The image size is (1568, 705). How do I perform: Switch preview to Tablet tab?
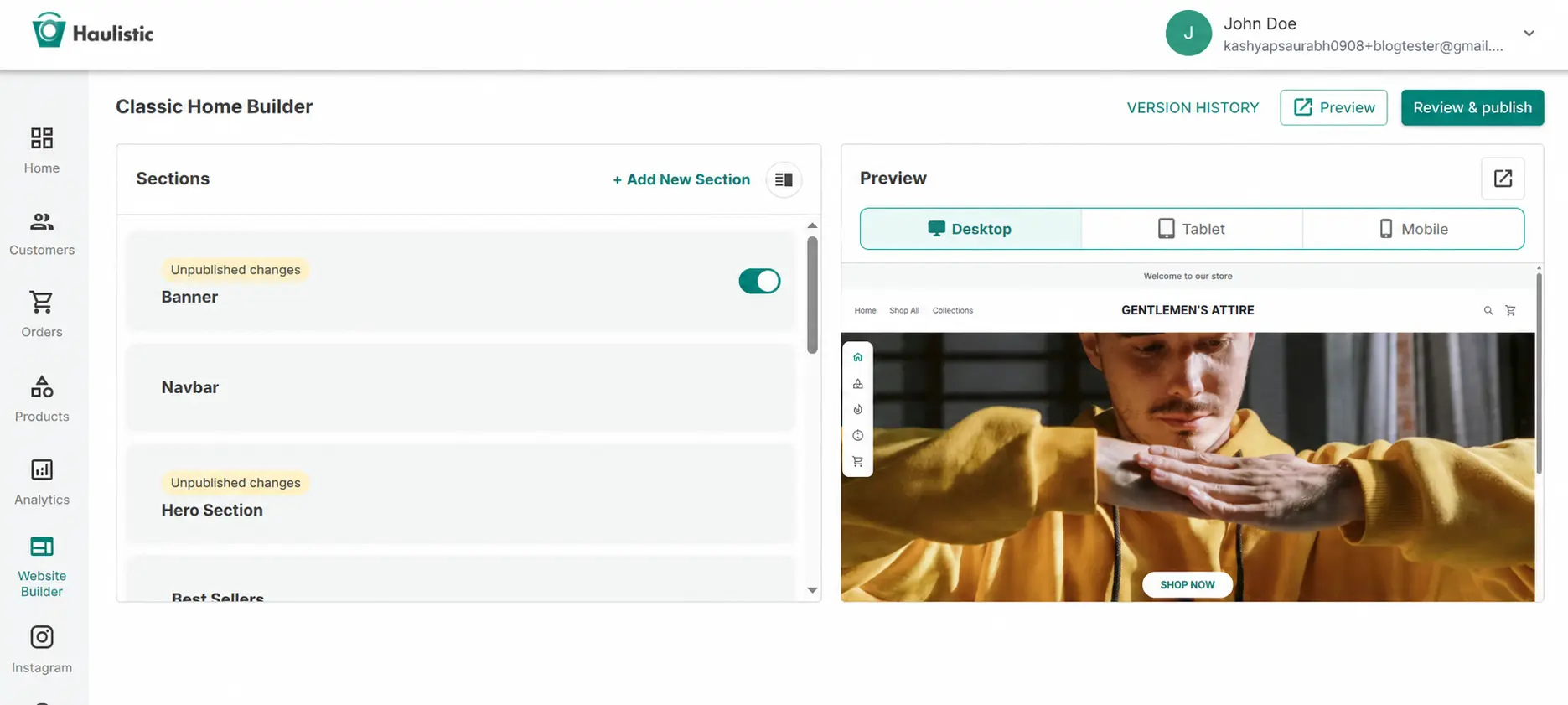tap(1192, 229)
